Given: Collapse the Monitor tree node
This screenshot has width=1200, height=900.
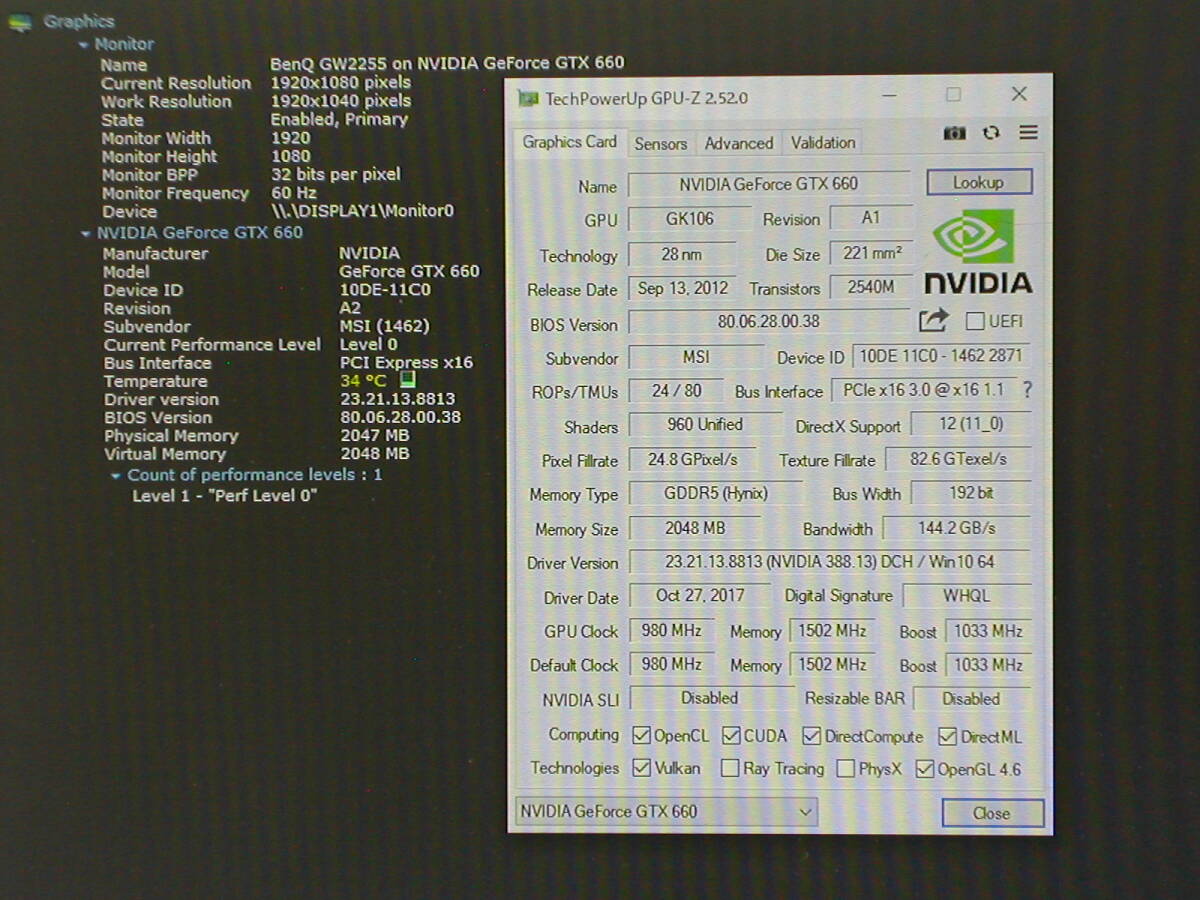Looking at the screenshot, I should pyautogui.click(x=84, y=45).
